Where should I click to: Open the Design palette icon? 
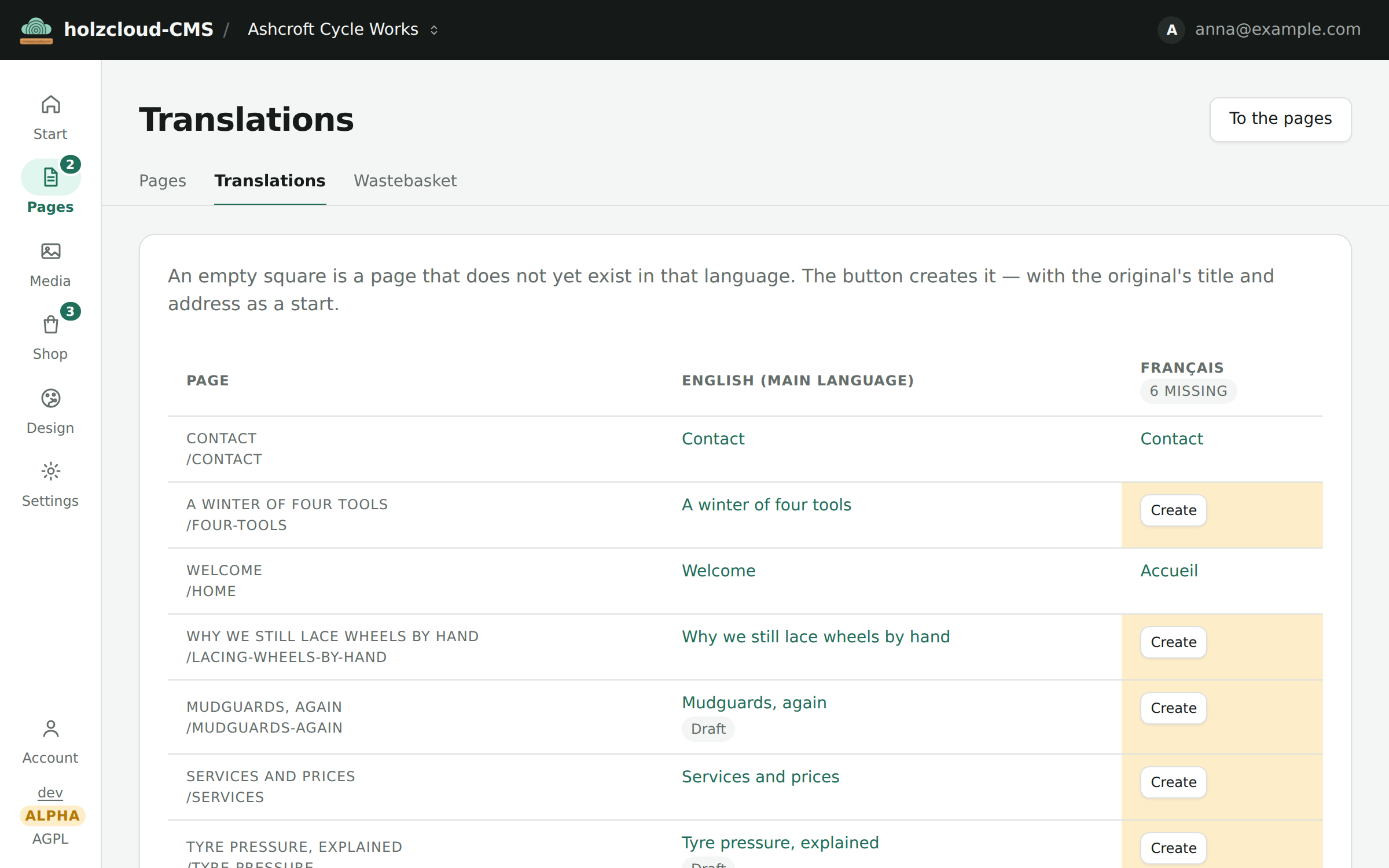pos(50,398)
